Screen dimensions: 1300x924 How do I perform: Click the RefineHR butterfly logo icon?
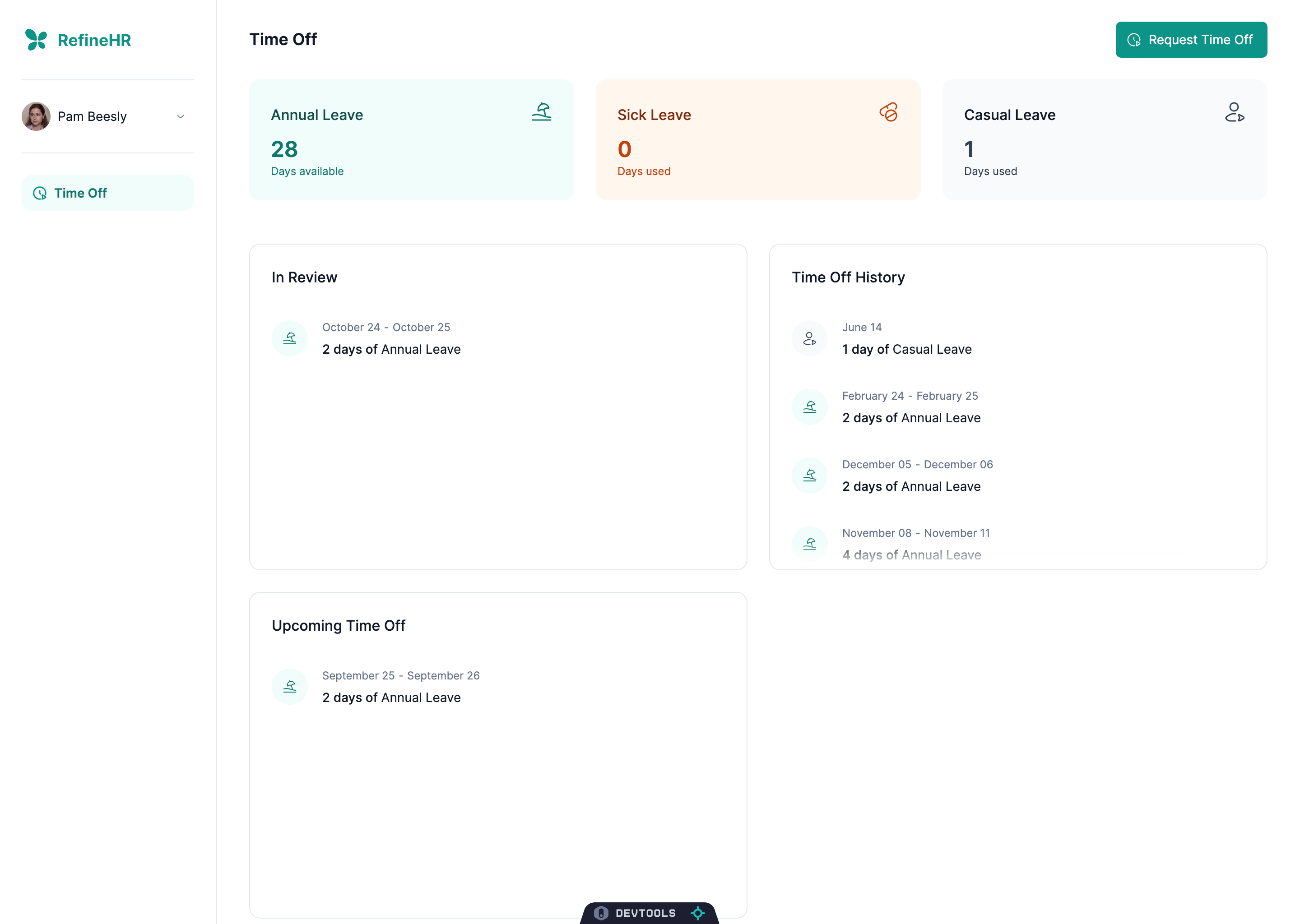[36, 40]
